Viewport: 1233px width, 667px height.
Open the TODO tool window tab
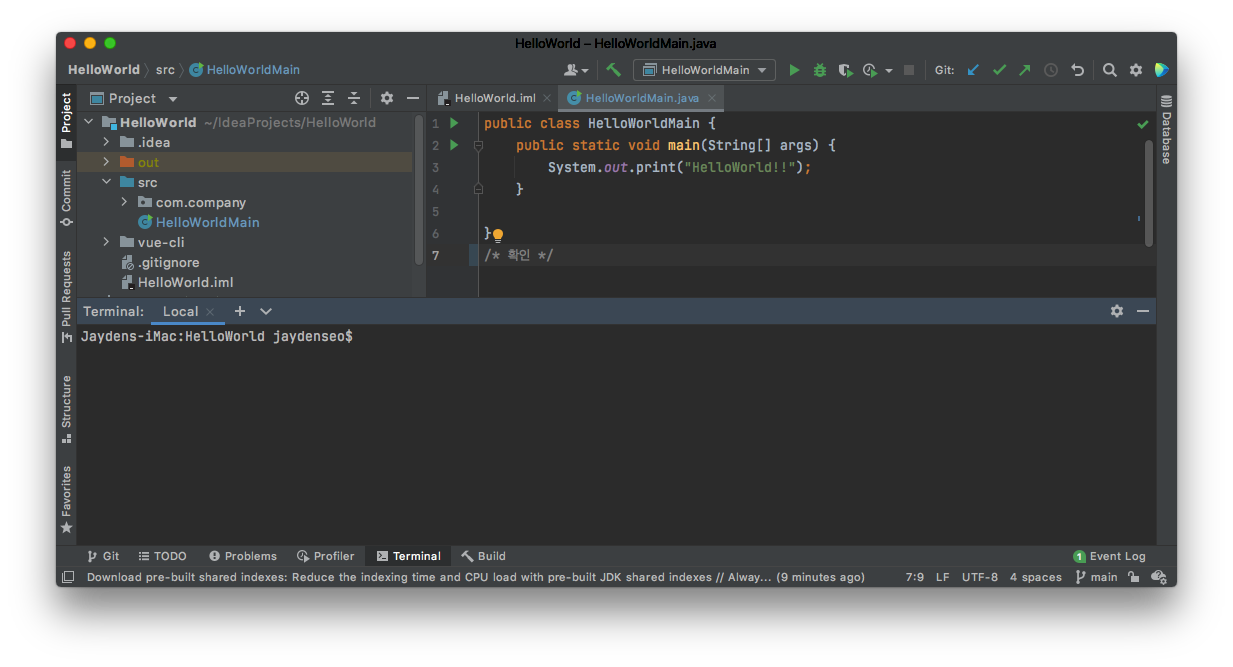162,556
